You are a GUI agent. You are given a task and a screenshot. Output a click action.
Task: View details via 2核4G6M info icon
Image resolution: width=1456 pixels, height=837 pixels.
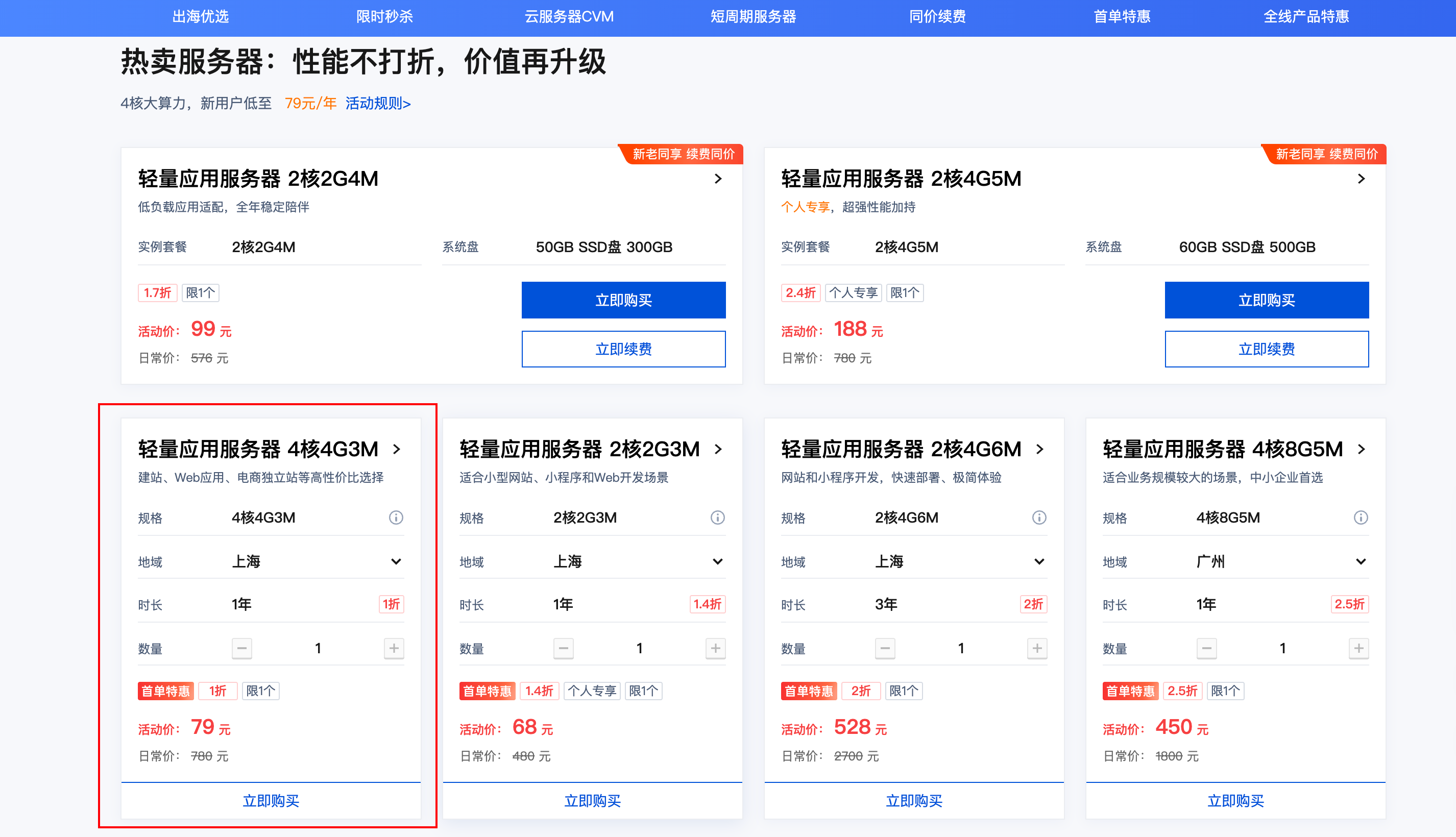pyautogui.click(x=1038, y=518)
